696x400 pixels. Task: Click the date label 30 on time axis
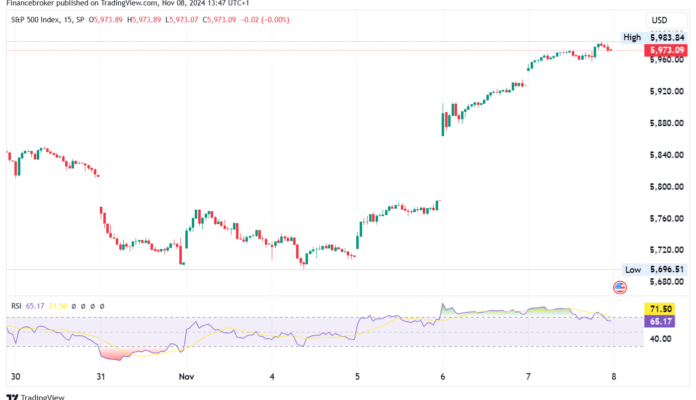coord(16,376)
